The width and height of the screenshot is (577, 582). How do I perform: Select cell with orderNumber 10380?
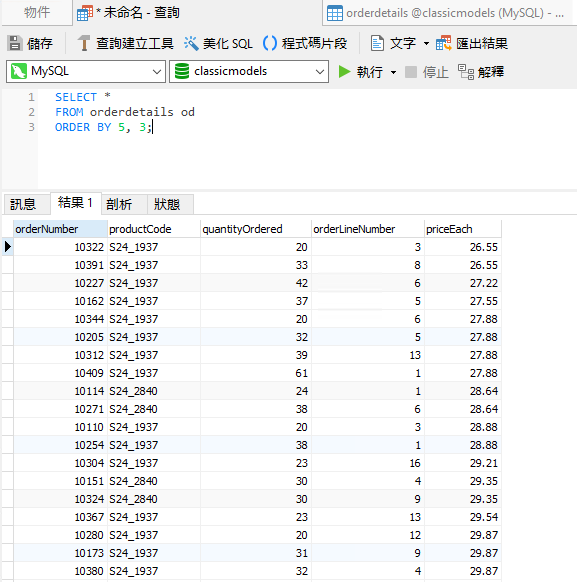point(60,571)
